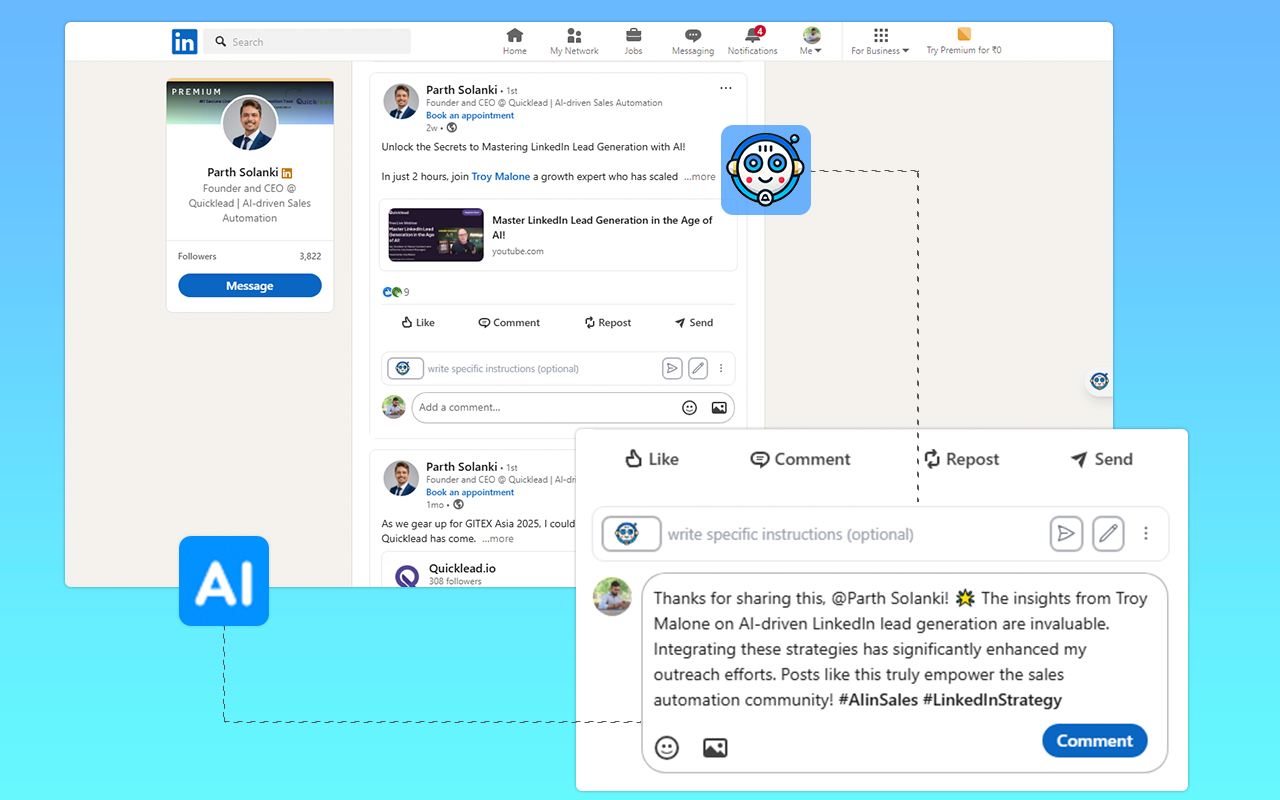Click Try Premium for ₹0 link
Viewport: 1280px width, 800px height.
click(964, 42)
